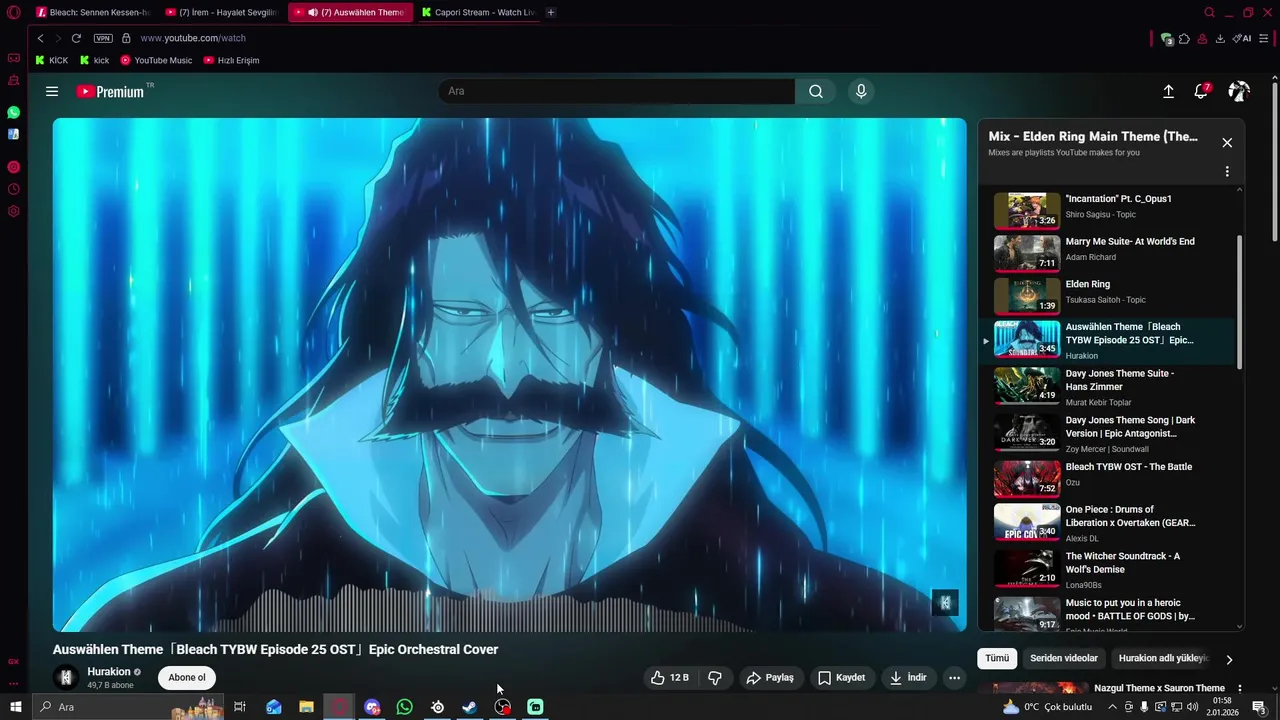Image resolution: width=1280 pixels, height=720 pixels.
Task: Open more actions ellipsis under video
Action: tap(954, 677)
